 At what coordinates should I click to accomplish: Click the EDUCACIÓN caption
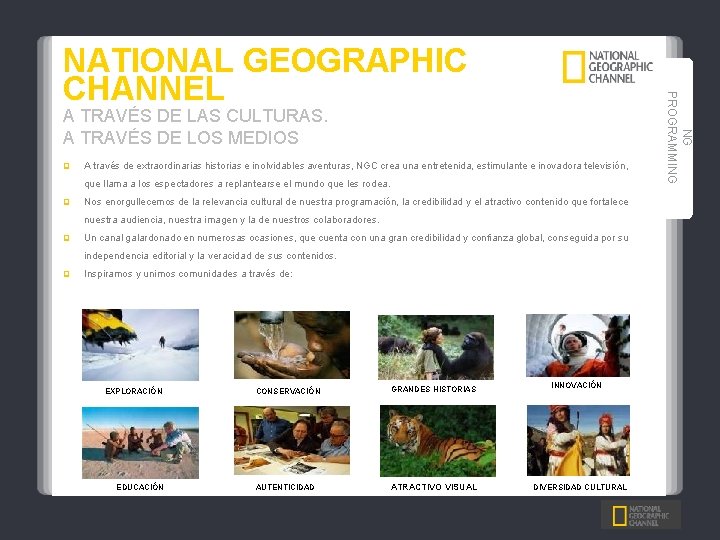(x=140, y=487)
